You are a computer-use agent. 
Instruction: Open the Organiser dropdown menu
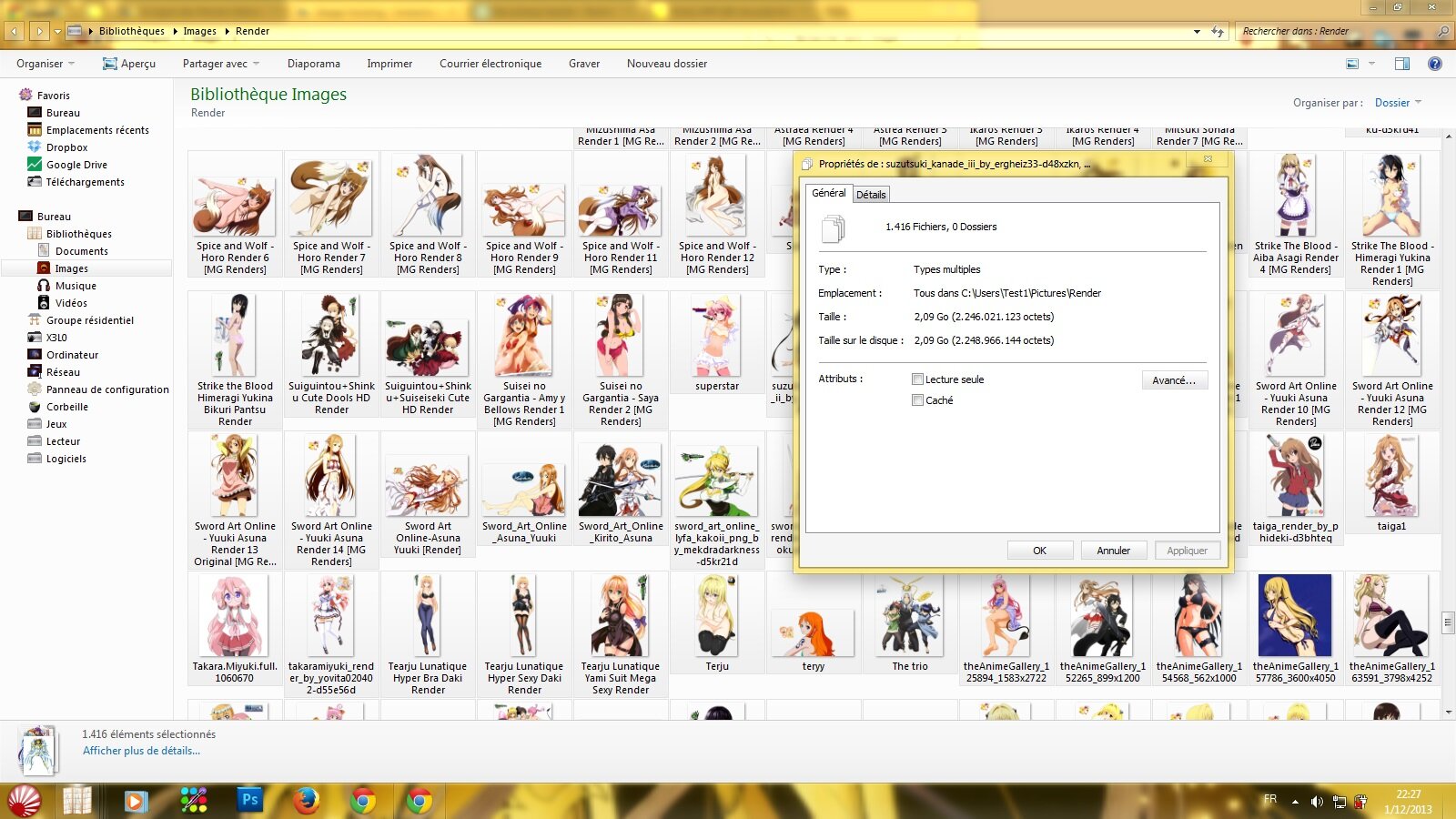click(x=45, y=64)
